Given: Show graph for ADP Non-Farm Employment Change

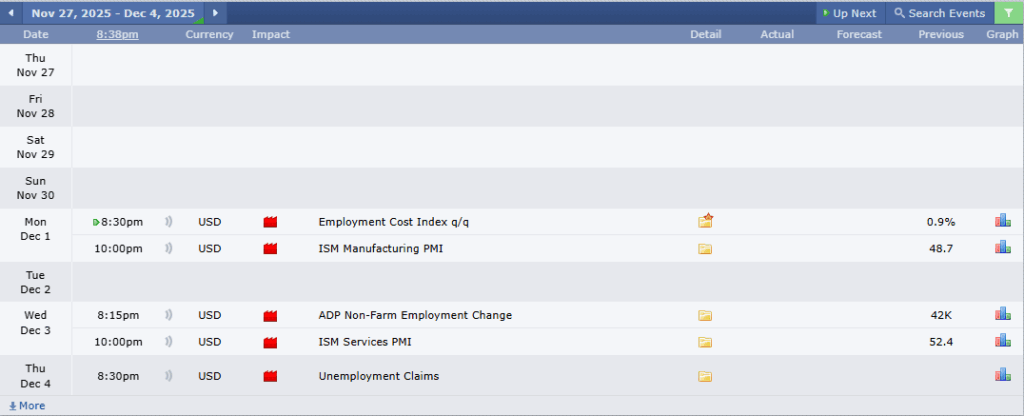Looking at the screenshot, I should point(1002,315).
